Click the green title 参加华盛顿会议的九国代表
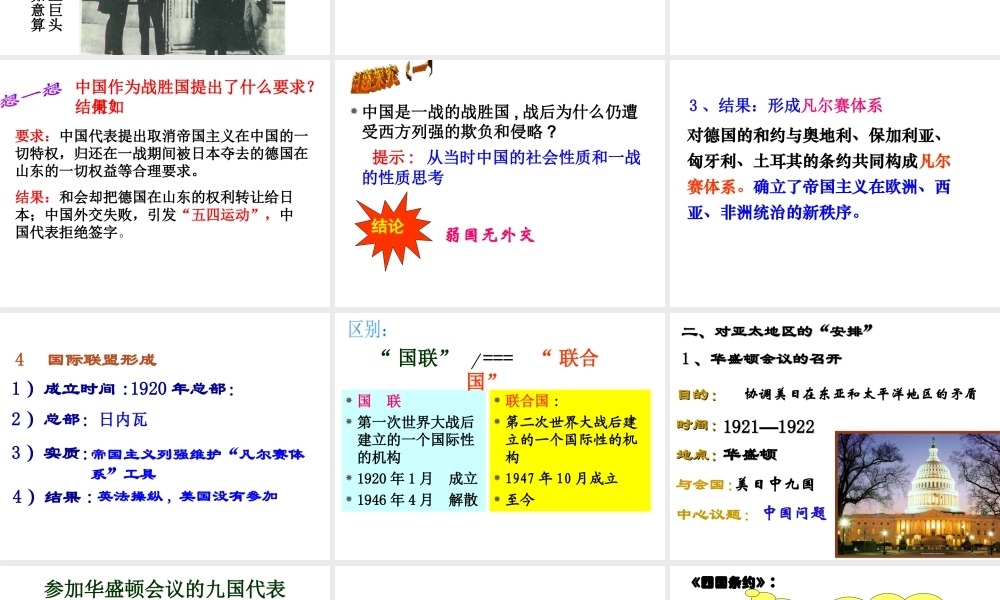 pos(165,589)
